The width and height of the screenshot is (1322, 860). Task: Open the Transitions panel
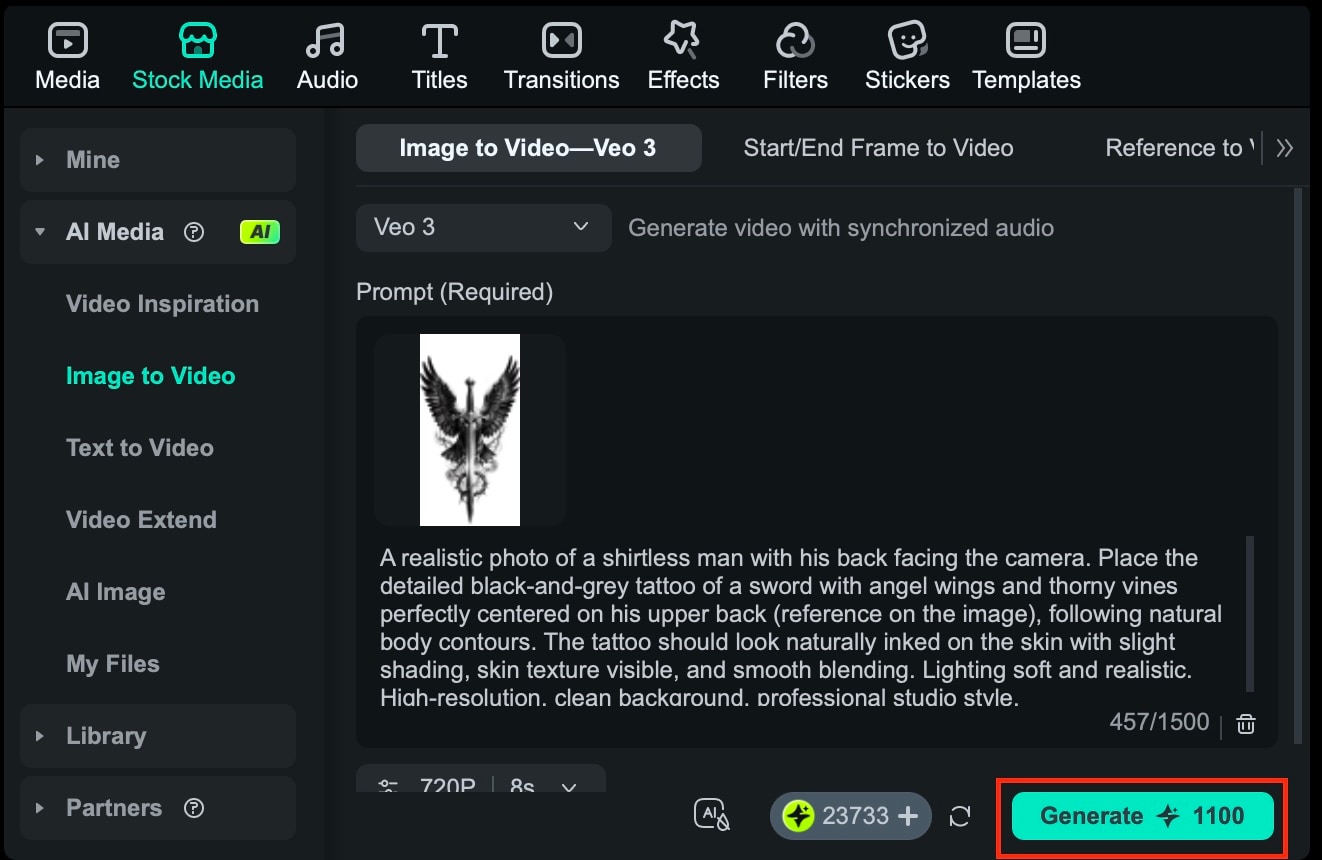560,54
